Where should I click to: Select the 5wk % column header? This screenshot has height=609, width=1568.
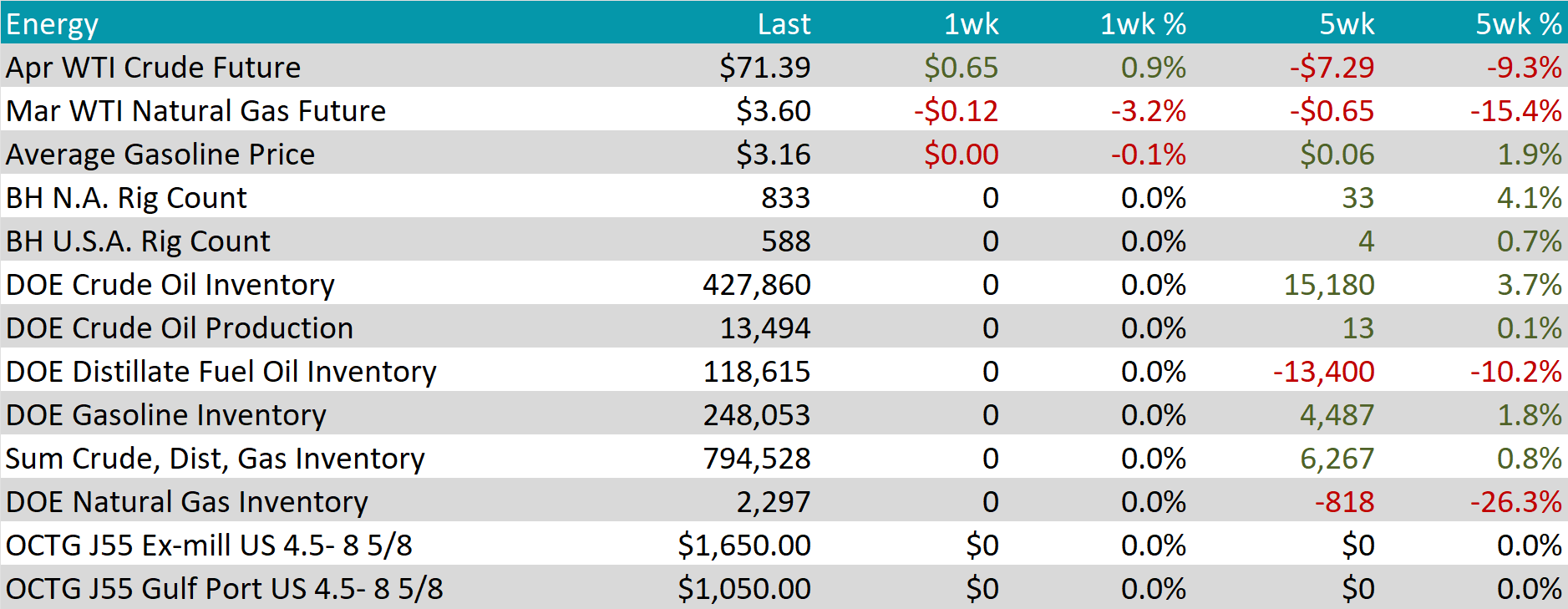(x=1518, y=24)
